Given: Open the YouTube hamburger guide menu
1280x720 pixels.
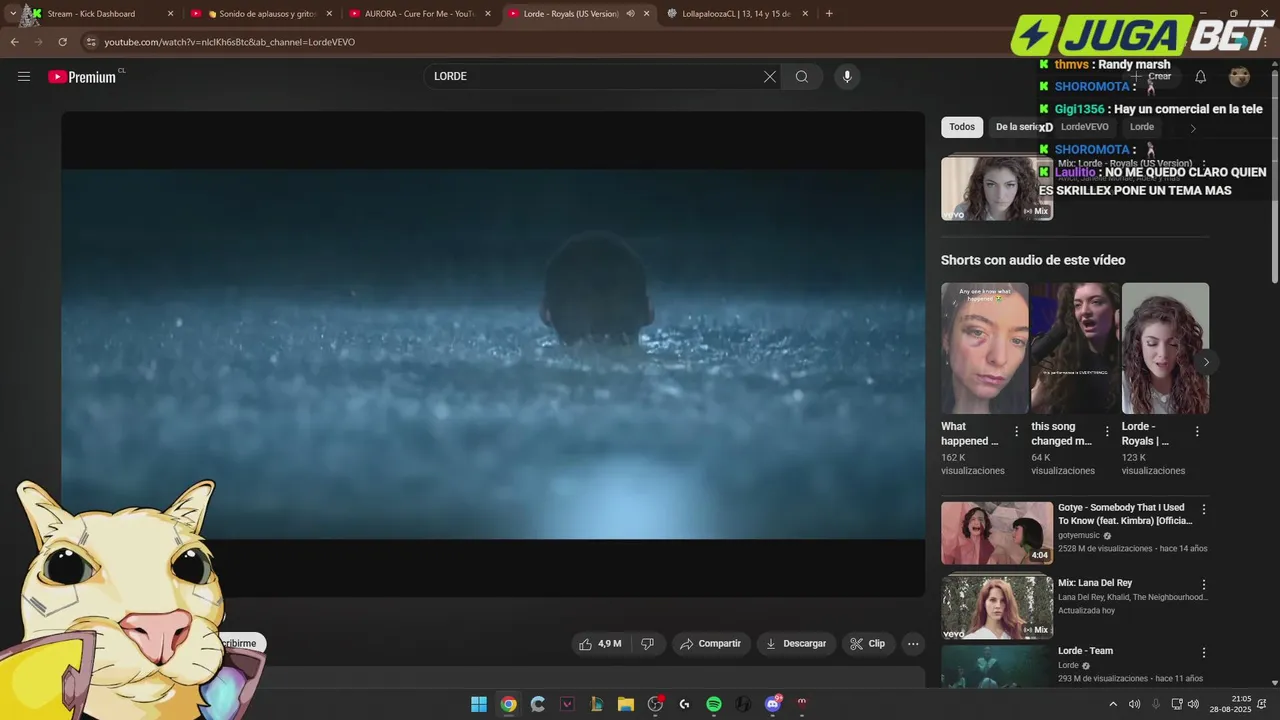Looking at the screenshot, I should [x=24, y=76].
